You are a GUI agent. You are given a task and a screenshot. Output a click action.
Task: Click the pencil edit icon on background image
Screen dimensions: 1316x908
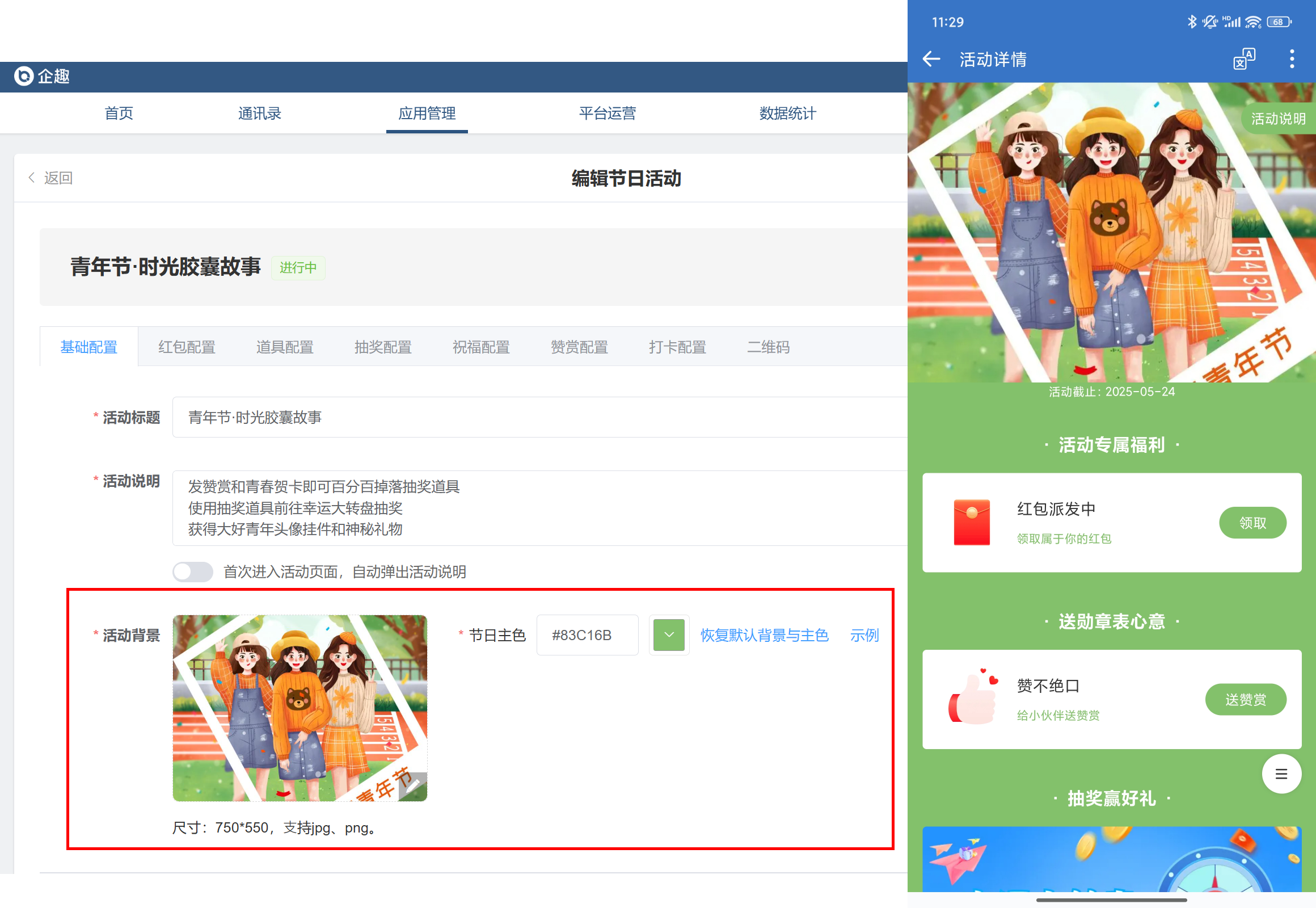[413, 787]
